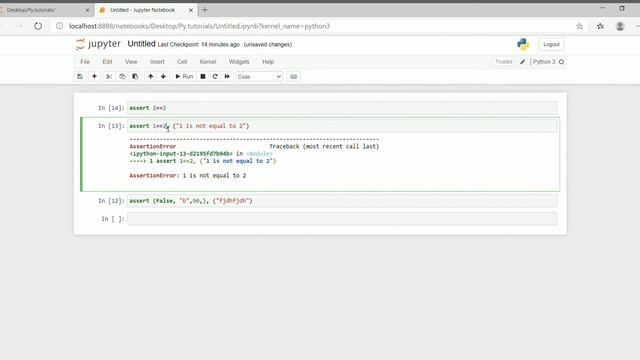
Task: Open a new browser tab
Action: point(205,10)
